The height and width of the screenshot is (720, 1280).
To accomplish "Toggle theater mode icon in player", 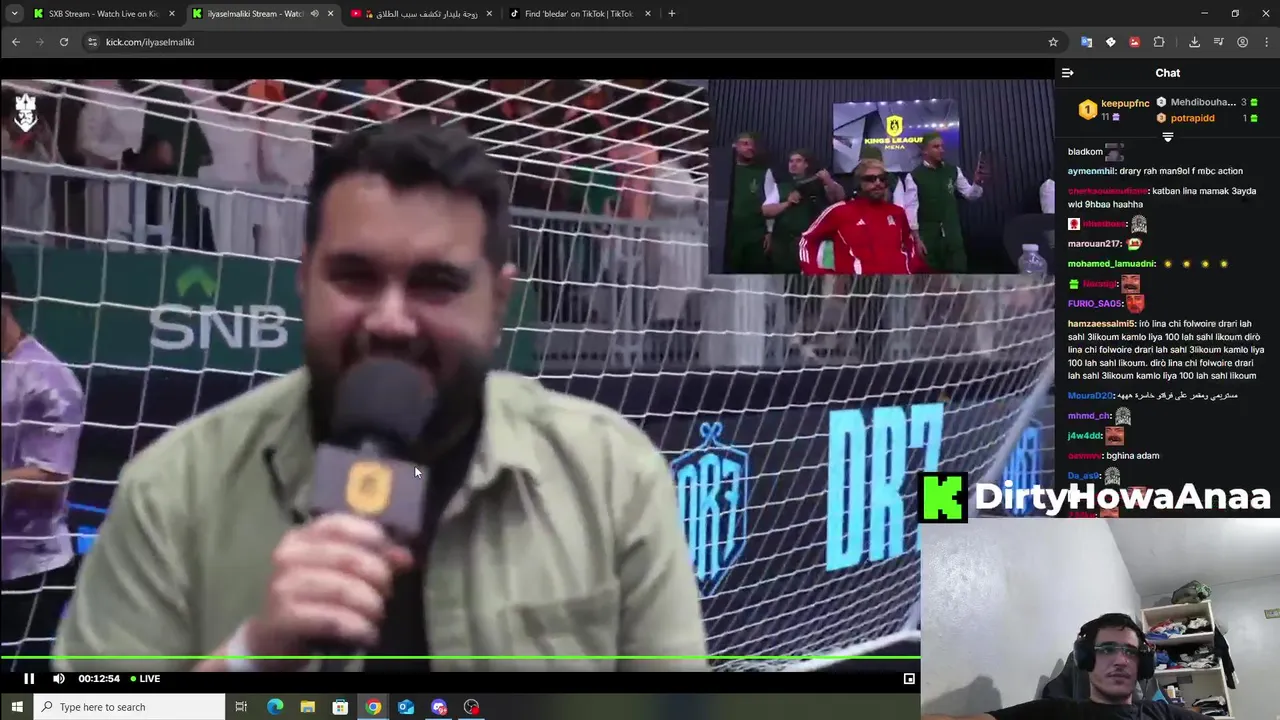I will click(909, 678).
